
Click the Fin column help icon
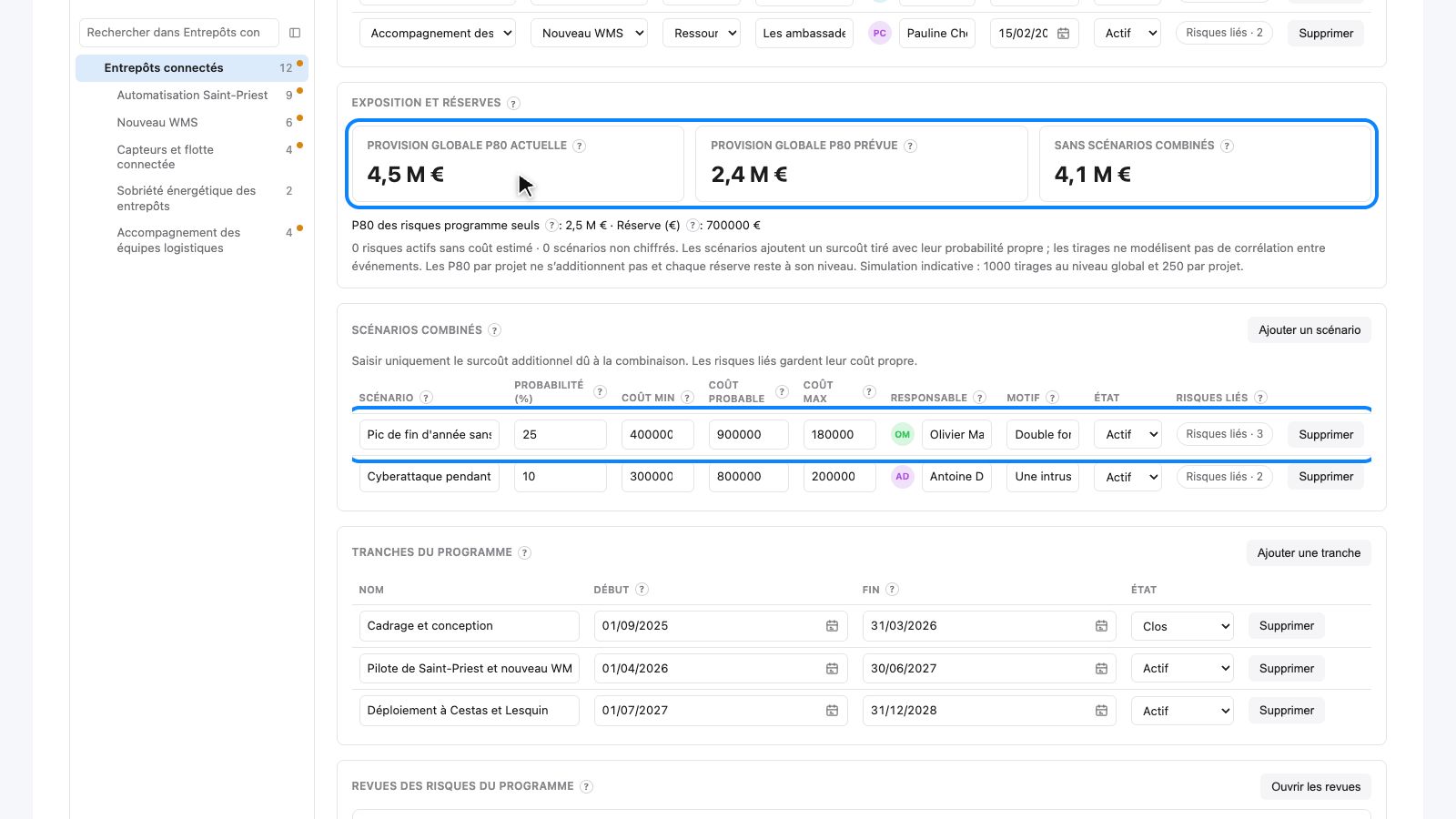pyautogui.click(x=892, y=590)
